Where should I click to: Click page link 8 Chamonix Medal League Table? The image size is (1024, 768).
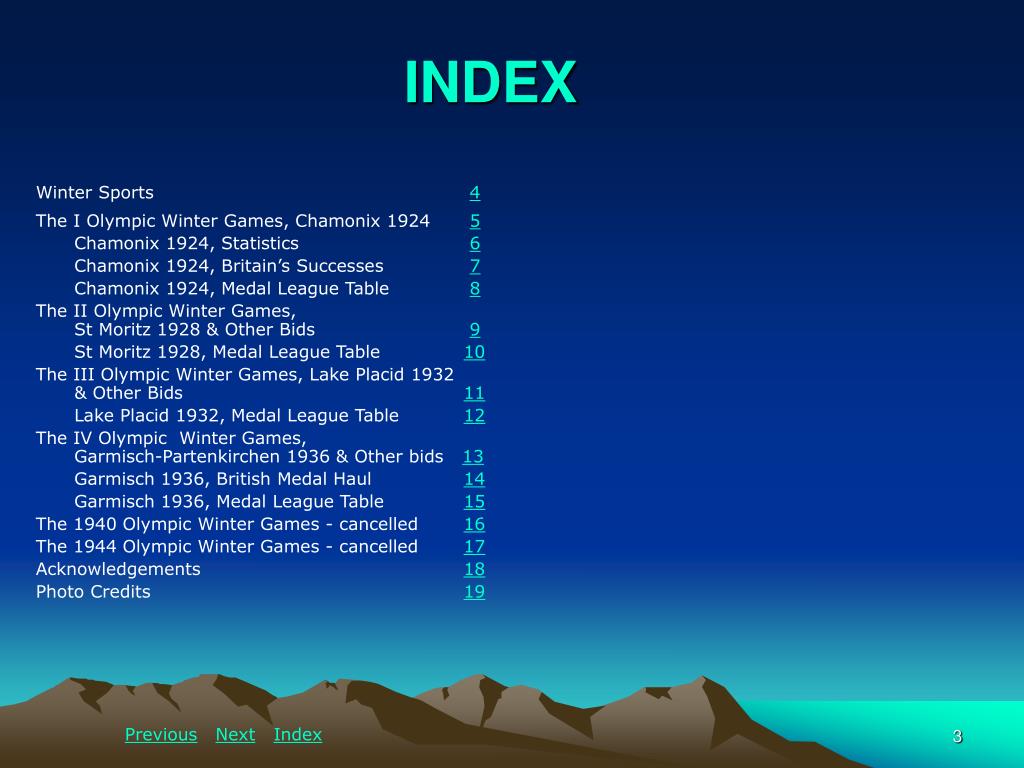click(475, 289)
